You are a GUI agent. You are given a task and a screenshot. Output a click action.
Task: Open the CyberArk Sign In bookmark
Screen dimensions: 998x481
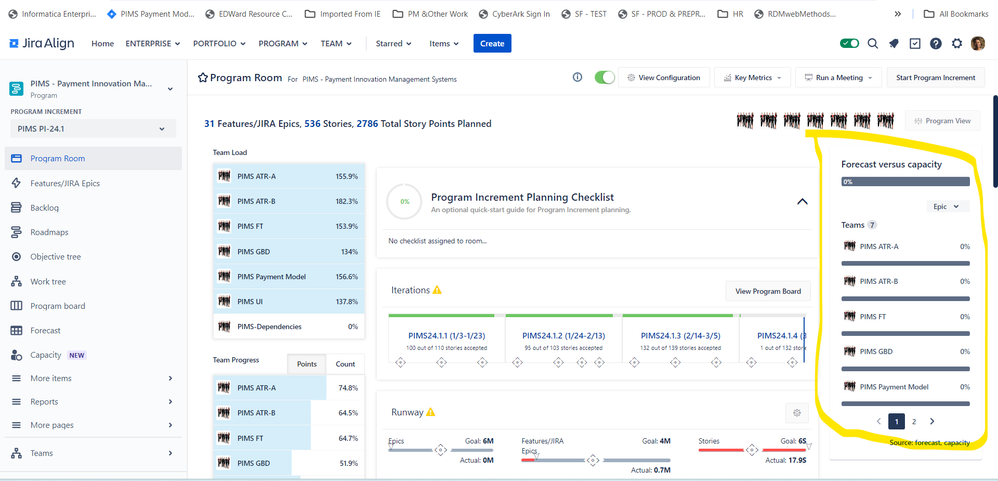[514, 13]
